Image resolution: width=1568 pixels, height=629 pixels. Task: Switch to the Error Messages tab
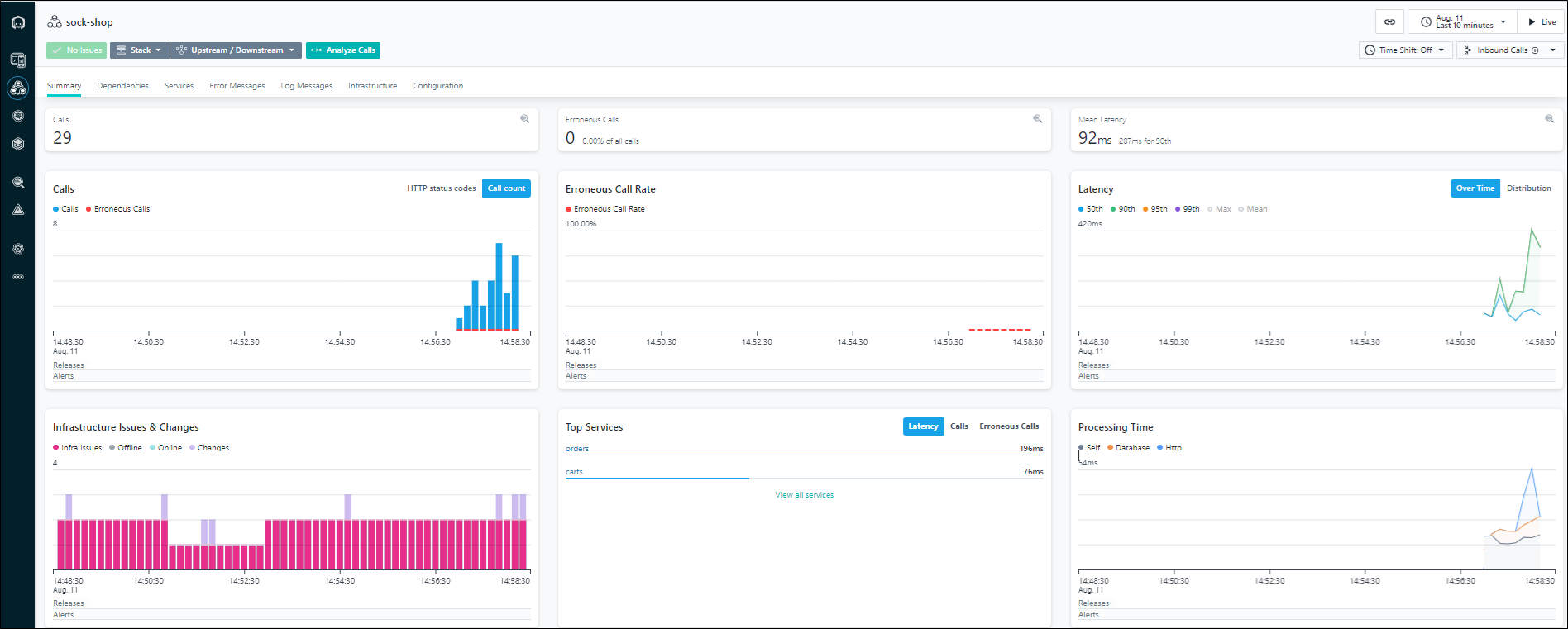click(x=237, y=86)
